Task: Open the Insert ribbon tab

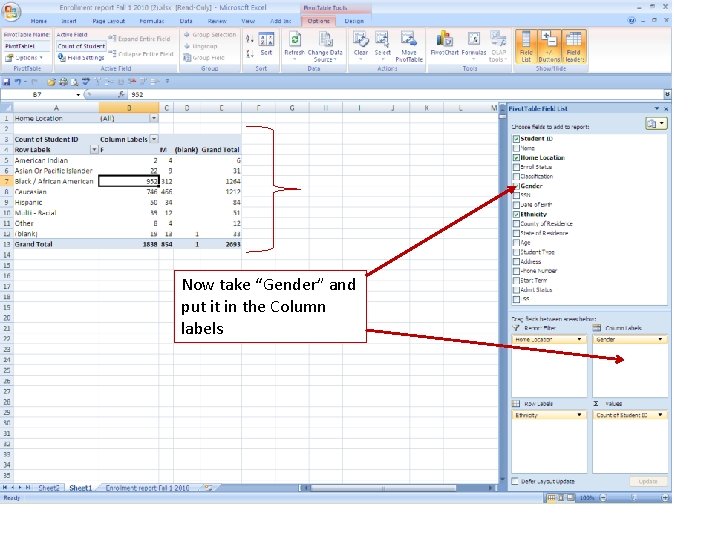Action: point(69,21)
